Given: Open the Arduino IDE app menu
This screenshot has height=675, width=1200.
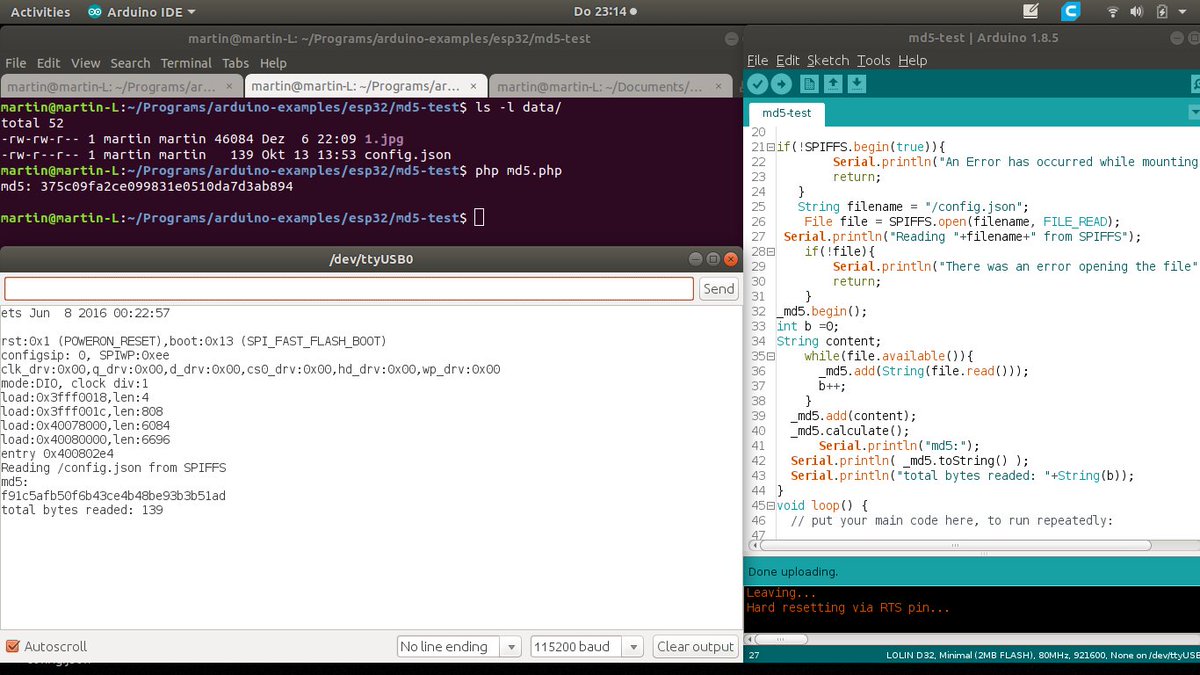Looking at the screenshot, I should click(x=141, y=12).
